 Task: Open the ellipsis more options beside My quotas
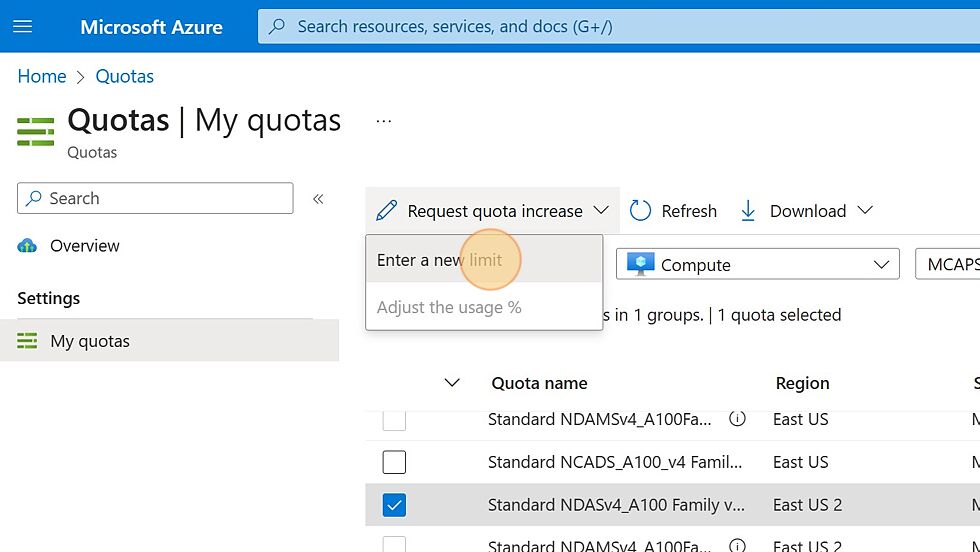tap(384, 121)
